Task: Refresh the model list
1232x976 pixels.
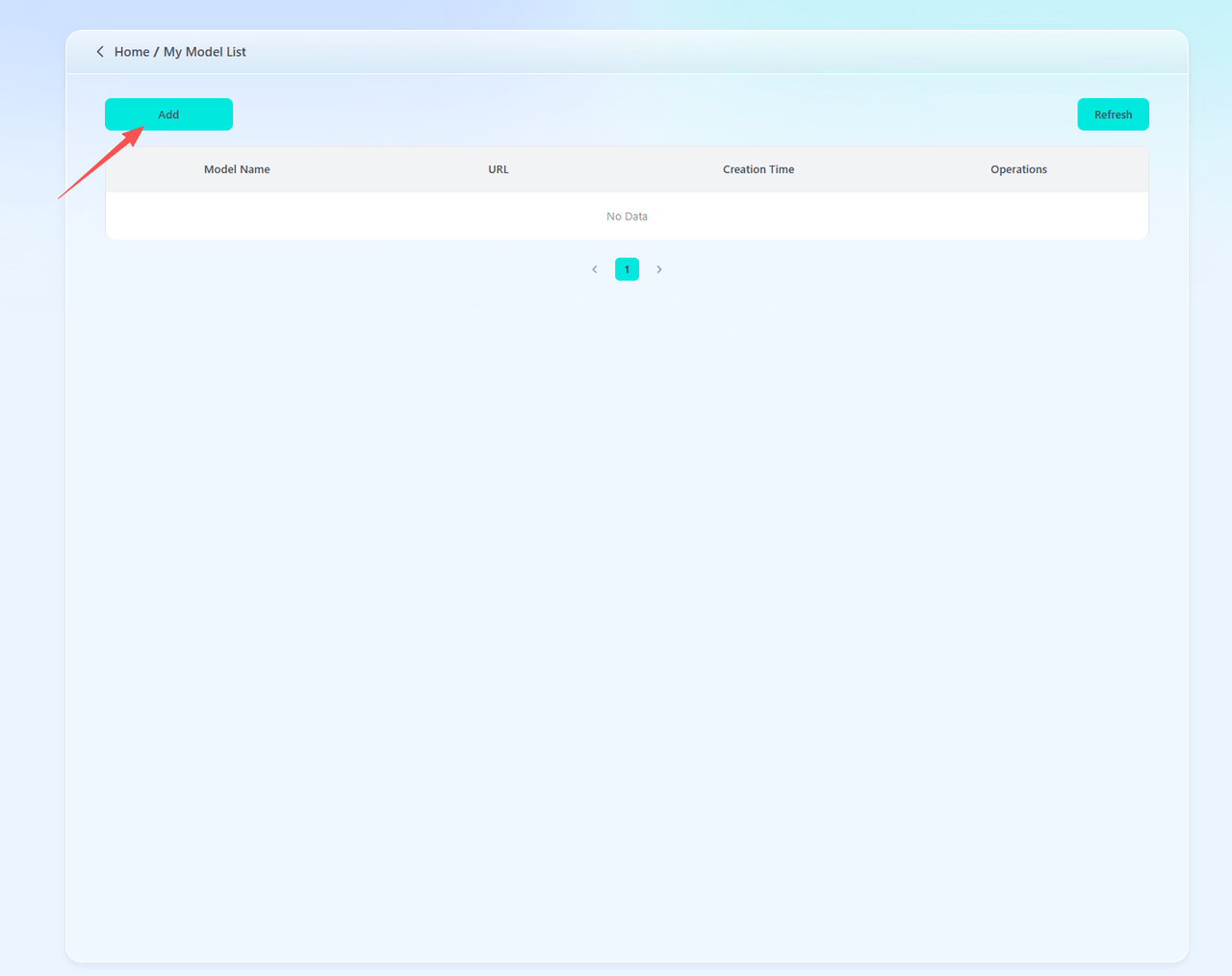Action: click(x=1113, y=115)
